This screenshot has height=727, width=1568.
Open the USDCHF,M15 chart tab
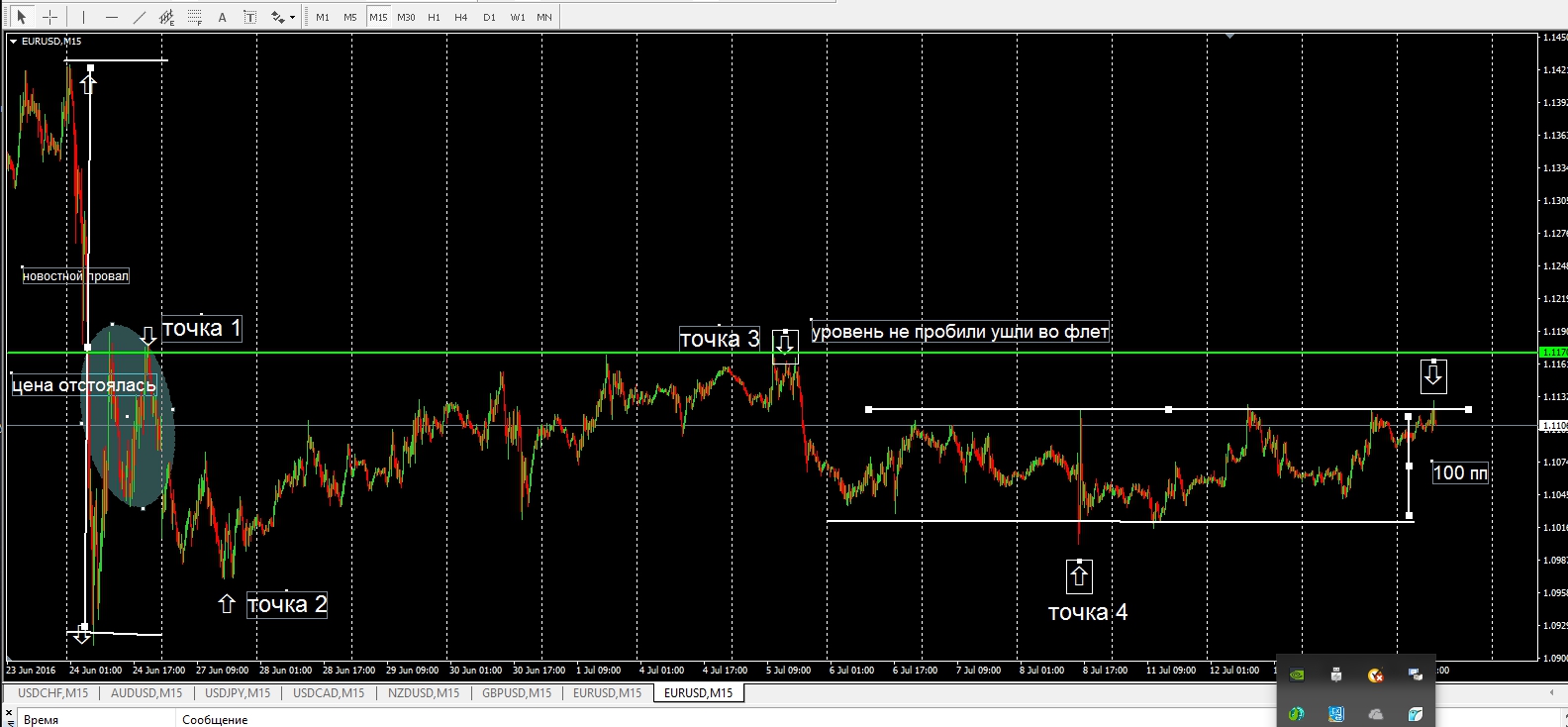[52, 693]
